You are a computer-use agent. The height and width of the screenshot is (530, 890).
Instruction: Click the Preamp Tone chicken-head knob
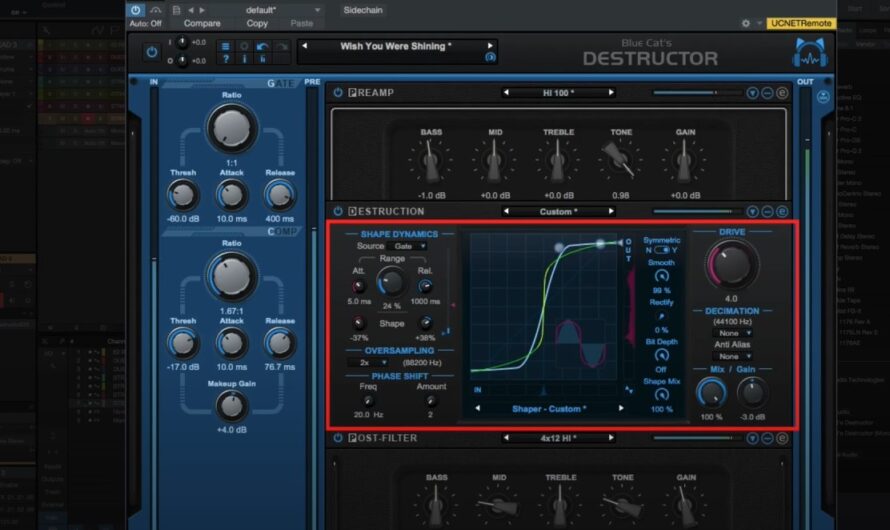(x=620, y=161)
